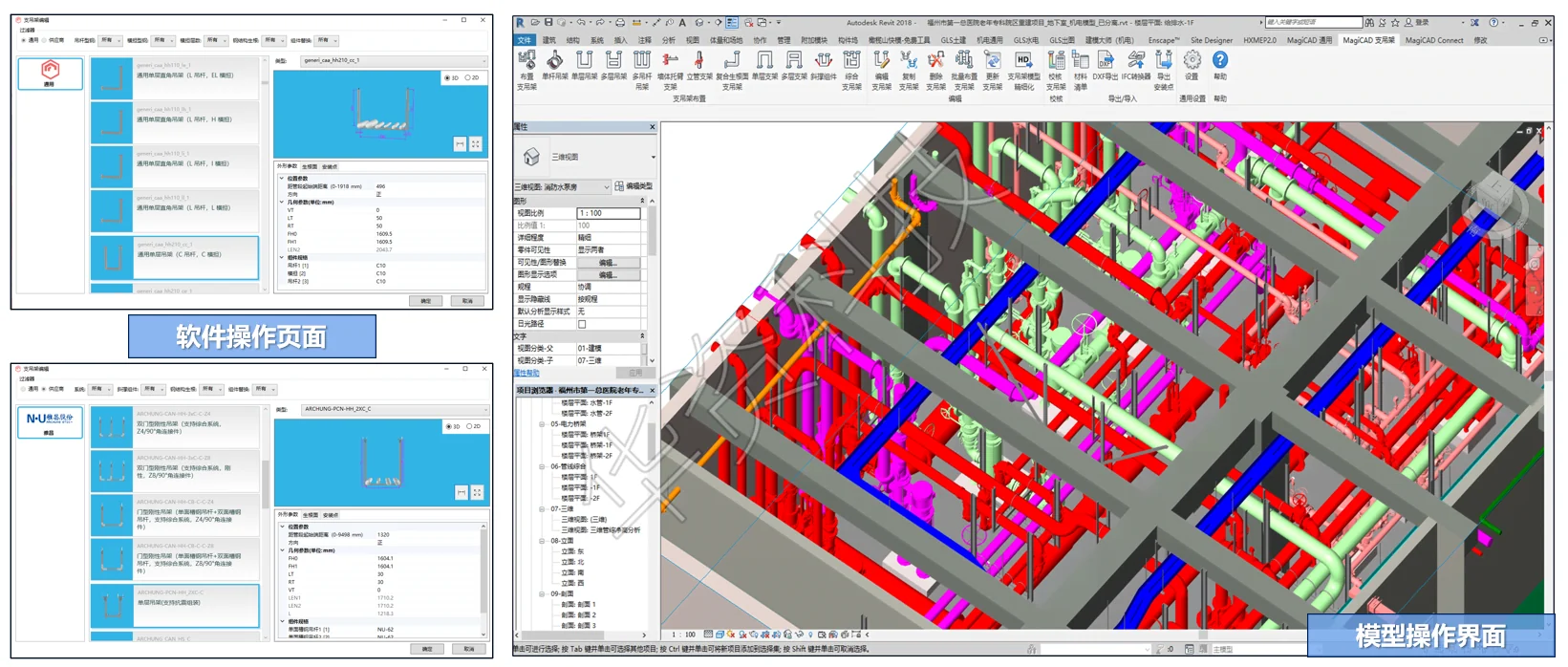Click the blue 帮助 question mark icon

[1220, 60]
